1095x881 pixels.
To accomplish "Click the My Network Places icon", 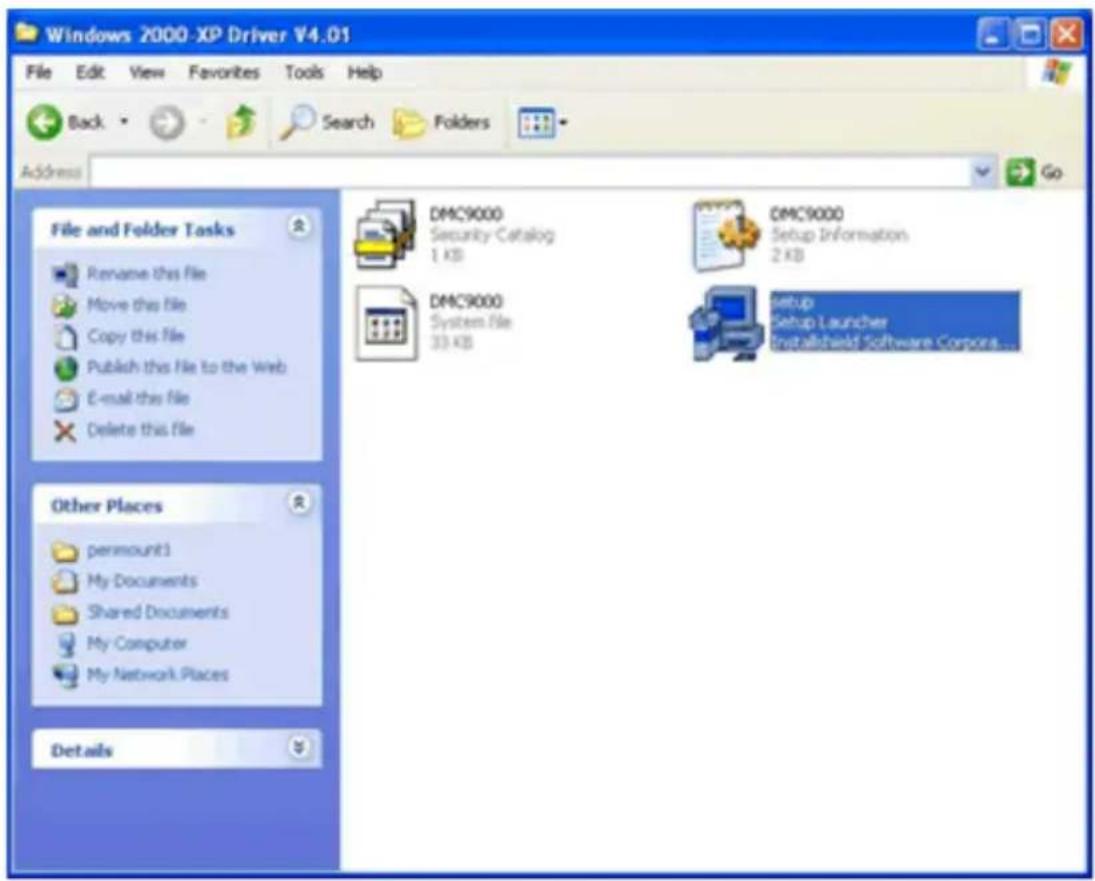I will pyautogui.click(x=66, y=675).
